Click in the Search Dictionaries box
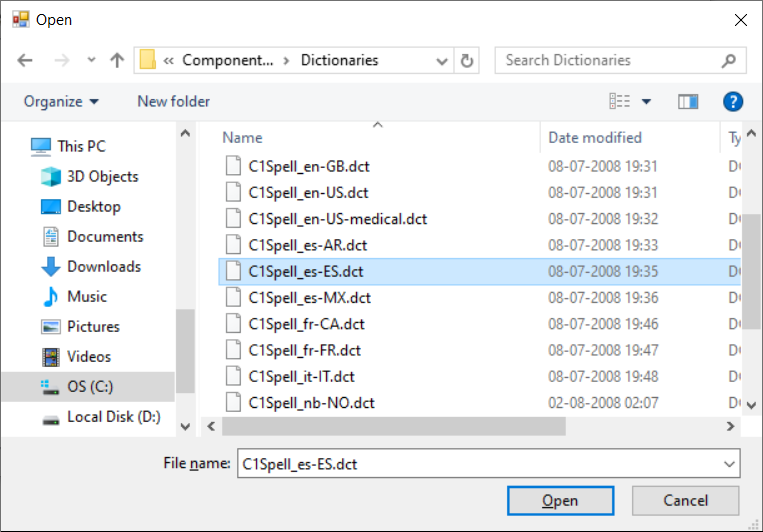763x532 pixels. coord(610,61)
